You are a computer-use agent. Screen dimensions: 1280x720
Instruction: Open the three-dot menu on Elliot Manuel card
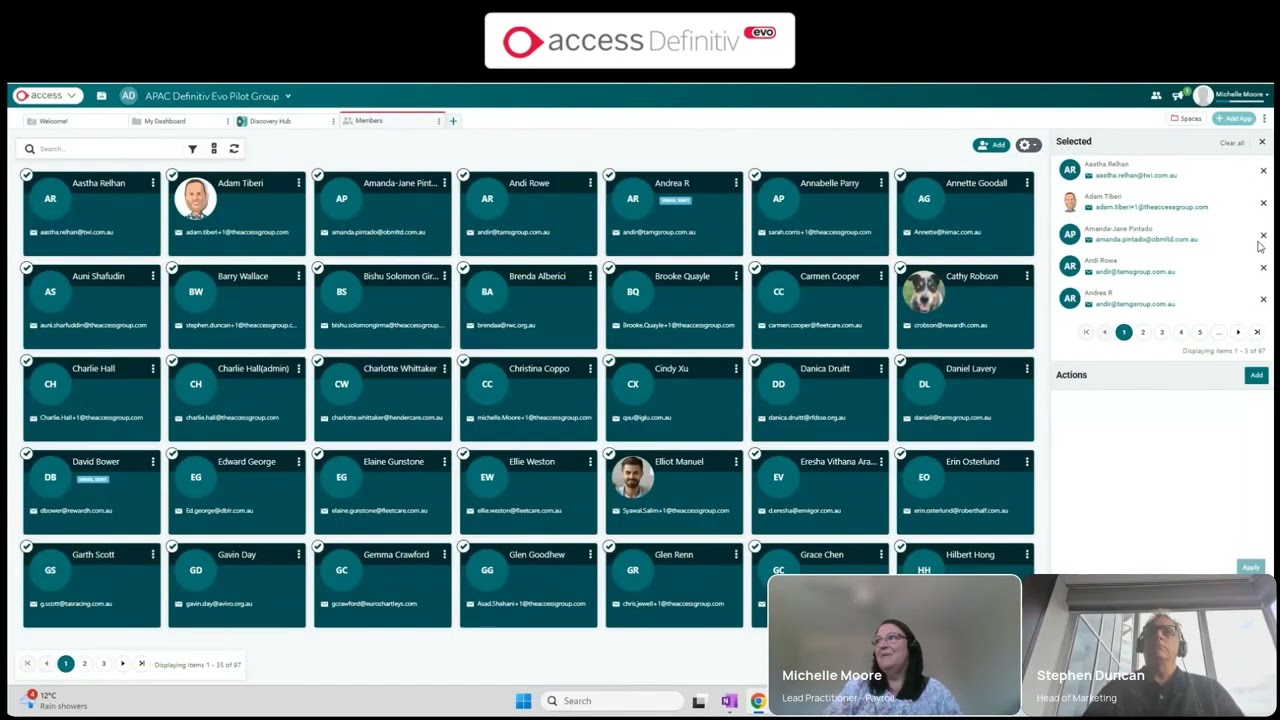(736, 462)
